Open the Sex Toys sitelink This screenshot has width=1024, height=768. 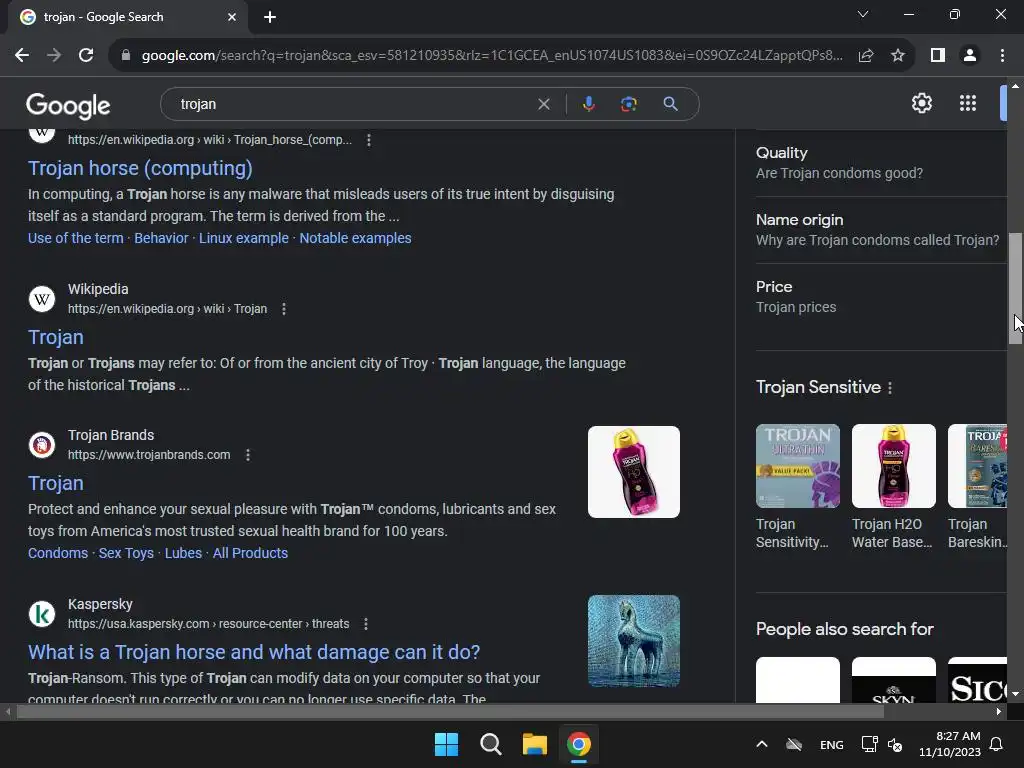(x=126, y=553)
